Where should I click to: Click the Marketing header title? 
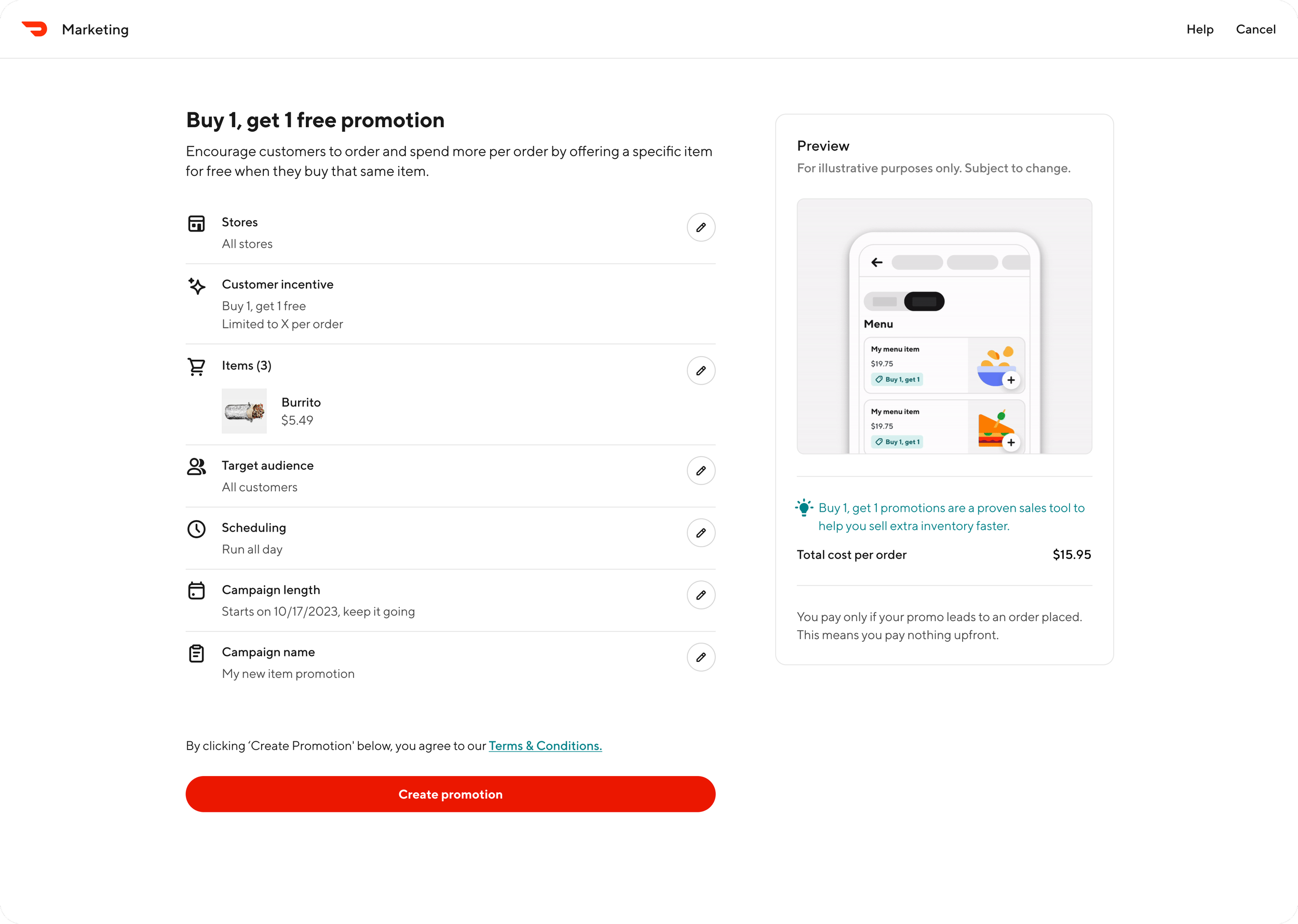(95, 30)
